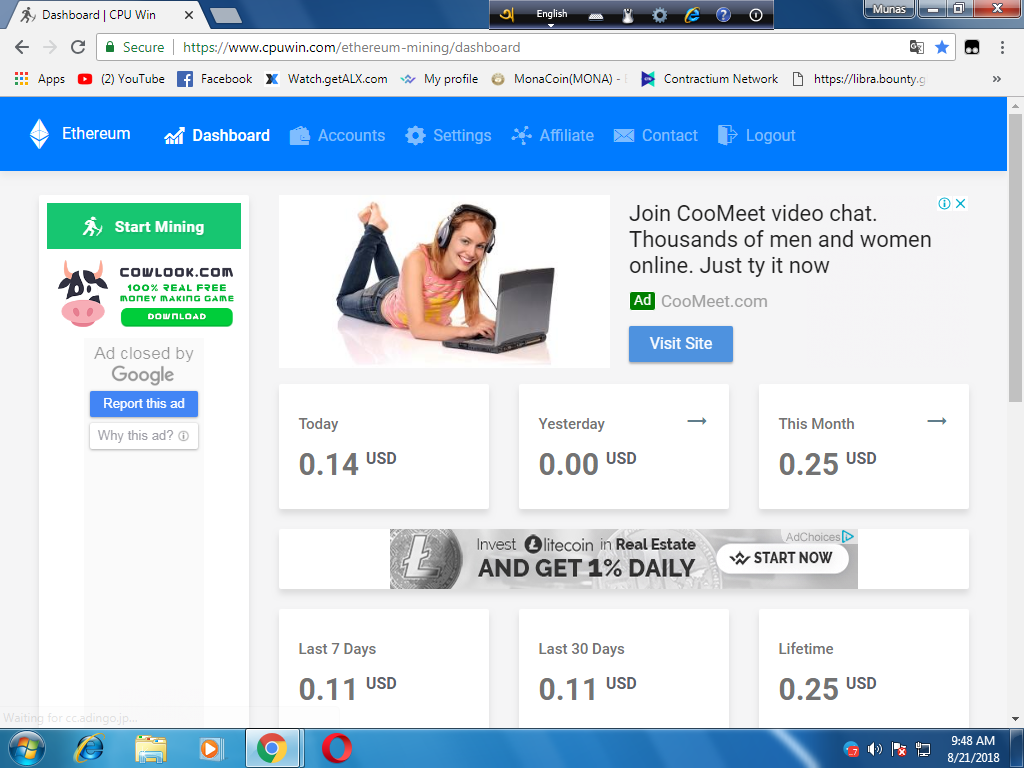Viewport: 1024px width, 768px height.
Task: Reload the page in Chrome
Action: [x=78, y=47]
